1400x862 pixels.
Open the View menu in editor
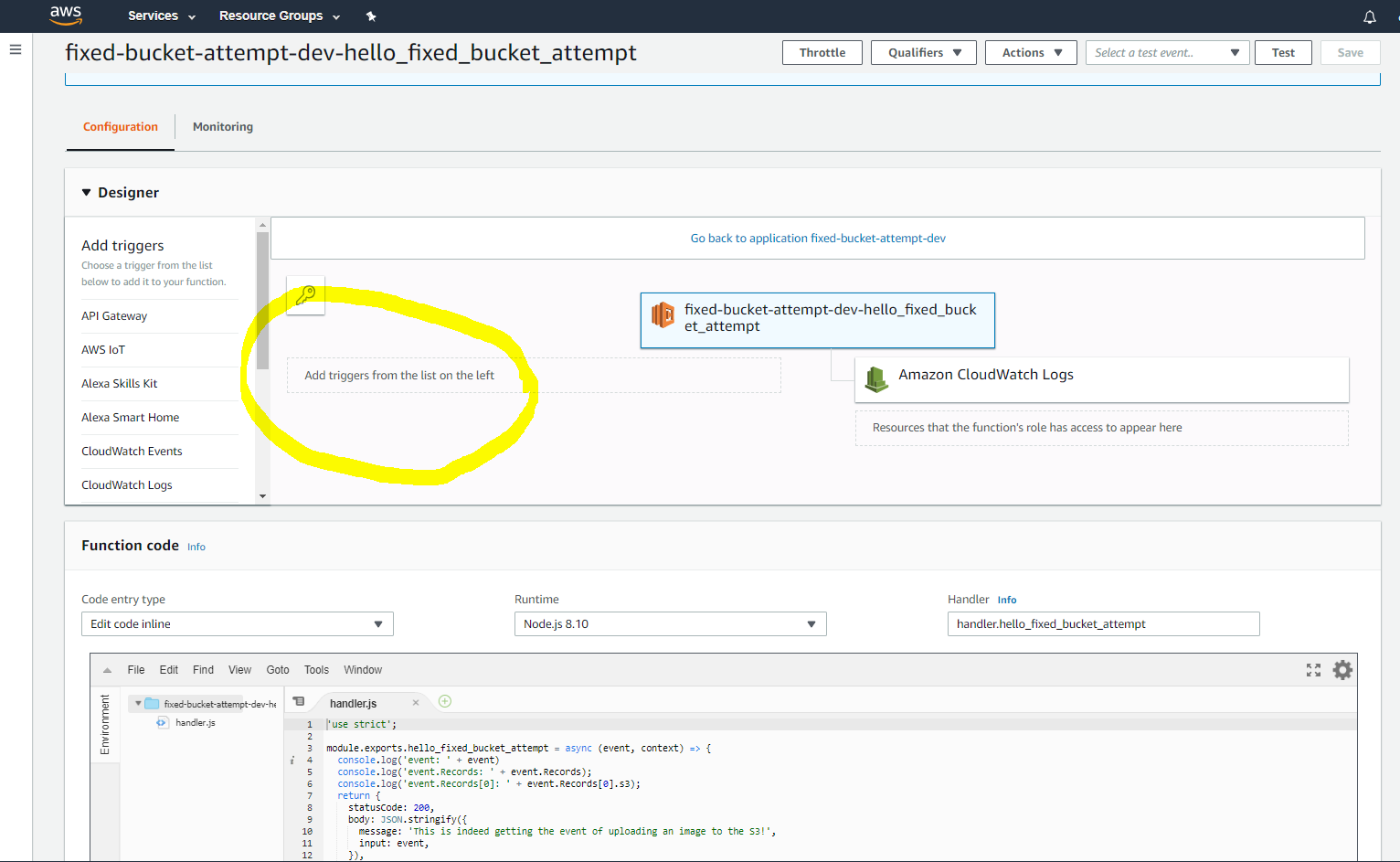pyautogui.click(x=239, y=670)
